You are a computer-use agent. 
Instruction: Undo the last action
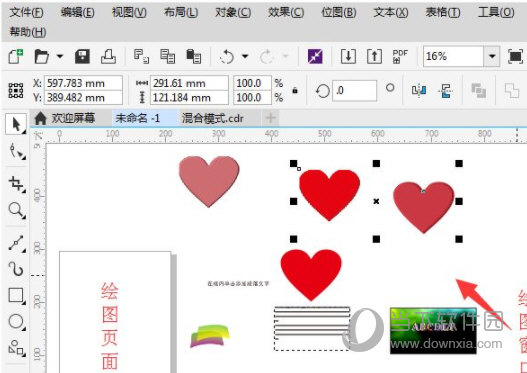tap(227, 56)
